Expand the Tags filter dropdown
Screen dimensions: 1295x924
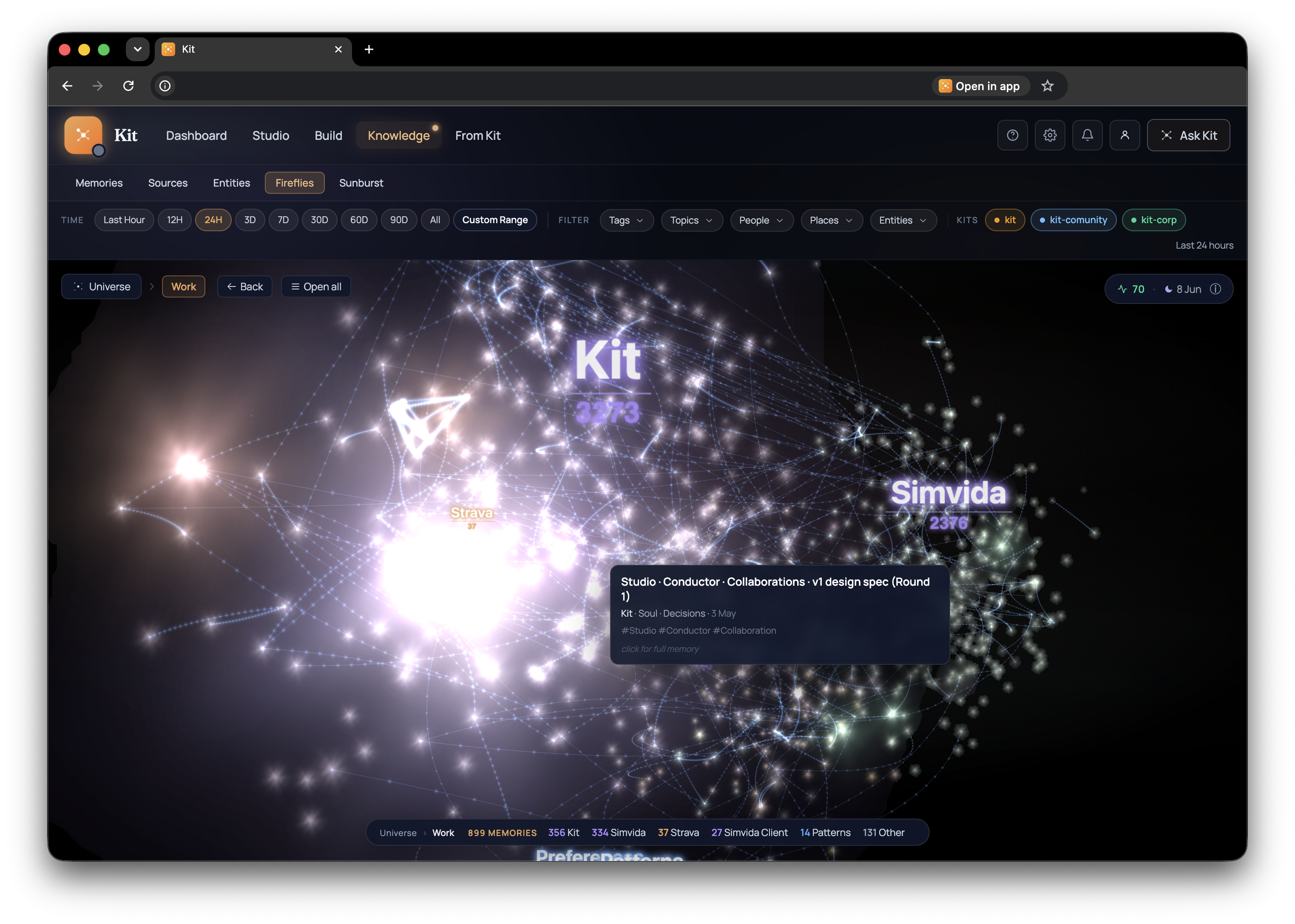626,220
